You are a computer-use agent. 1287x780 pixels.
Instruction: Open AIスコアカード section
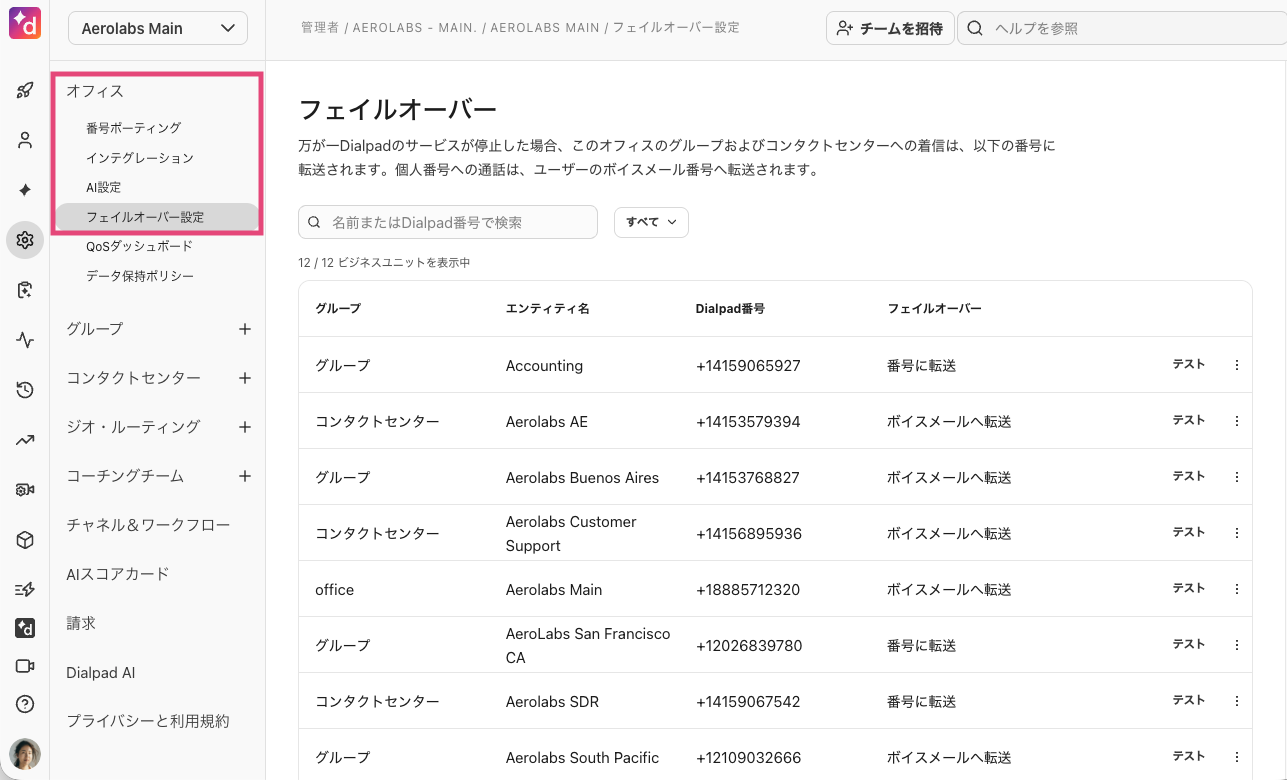117,574
